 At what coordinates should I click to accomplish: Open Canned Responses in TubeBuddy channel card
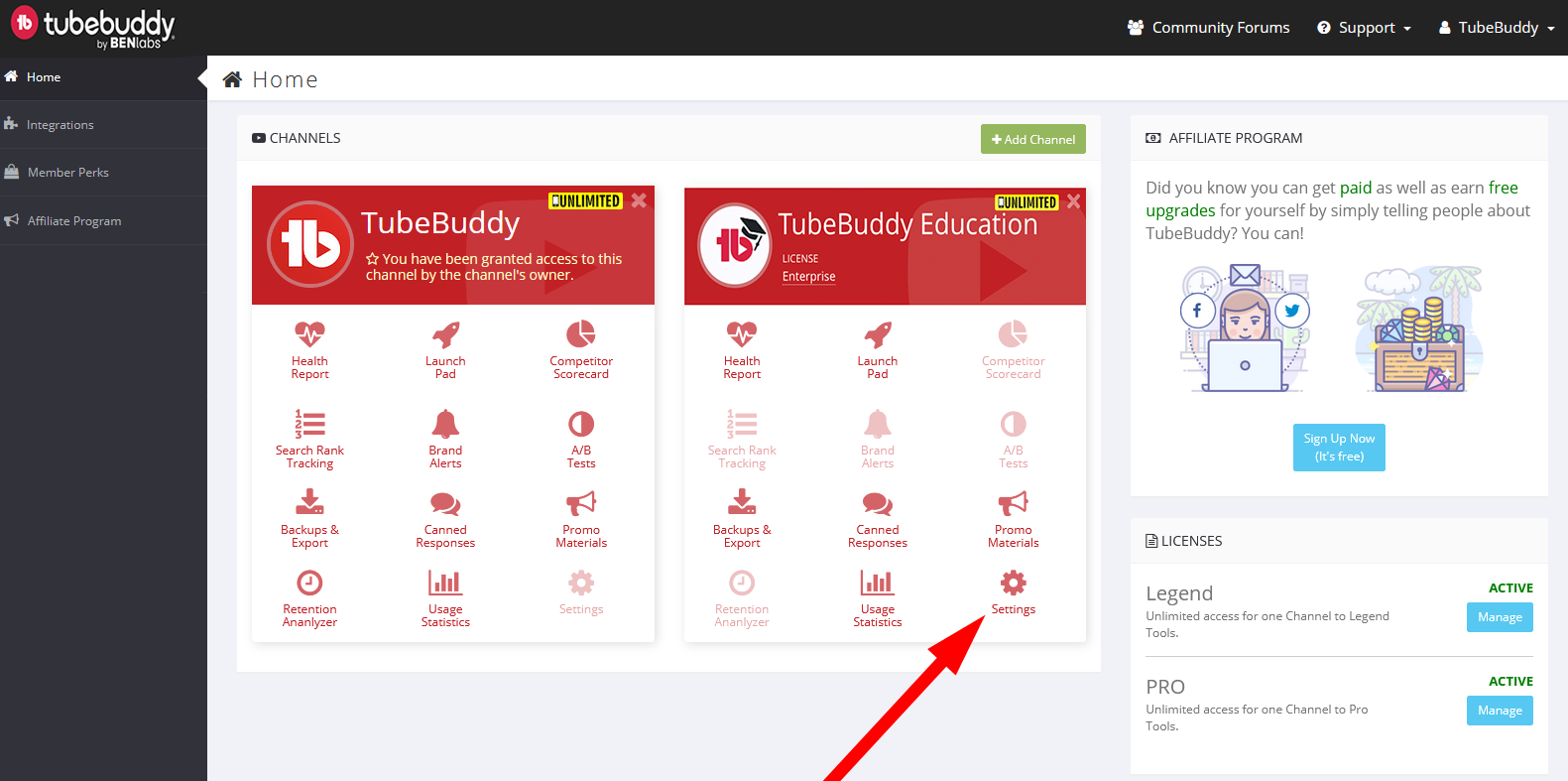(x=445, y=519)
